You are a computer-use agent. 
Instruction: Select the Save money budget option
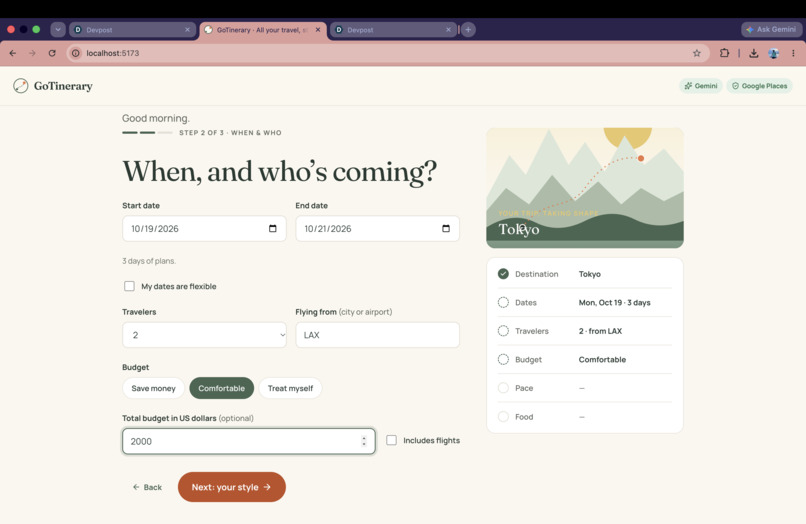153,388
